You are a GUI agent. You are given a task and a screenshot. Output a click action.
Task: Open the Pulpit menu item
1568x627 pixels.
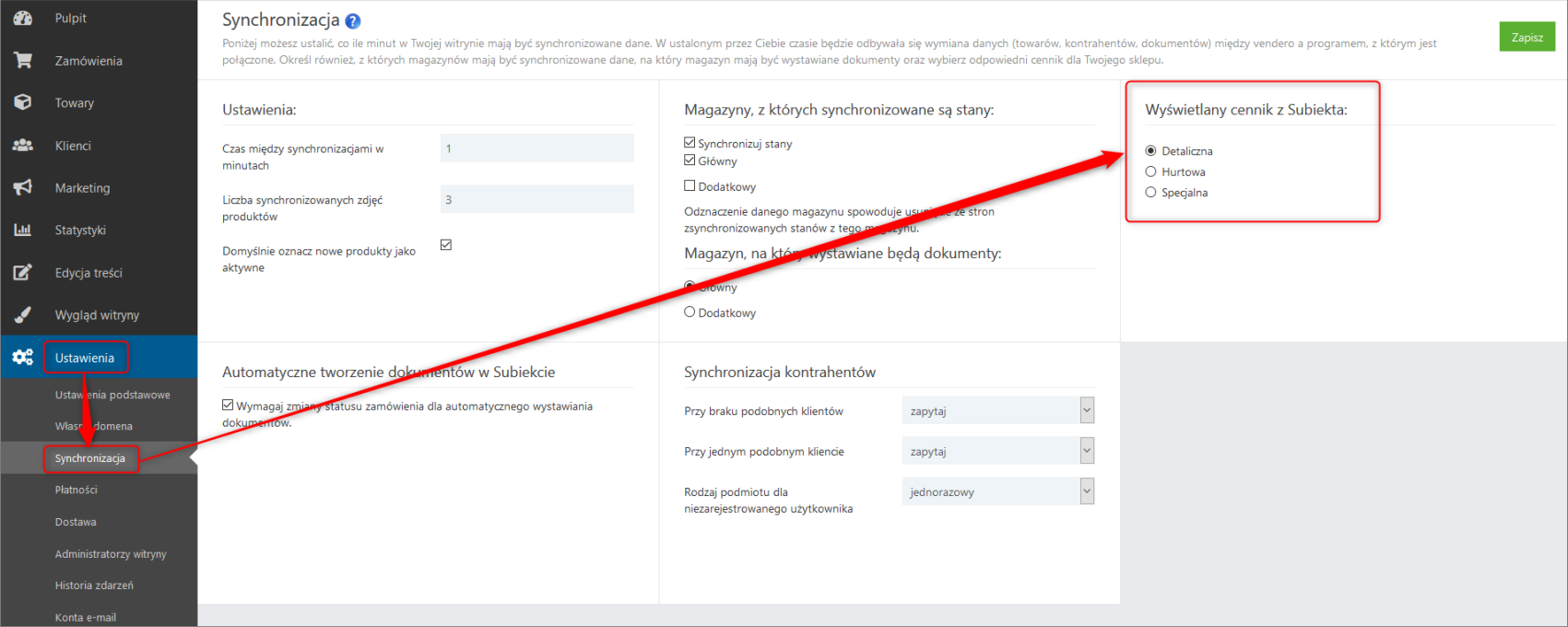tap(99, 18)
